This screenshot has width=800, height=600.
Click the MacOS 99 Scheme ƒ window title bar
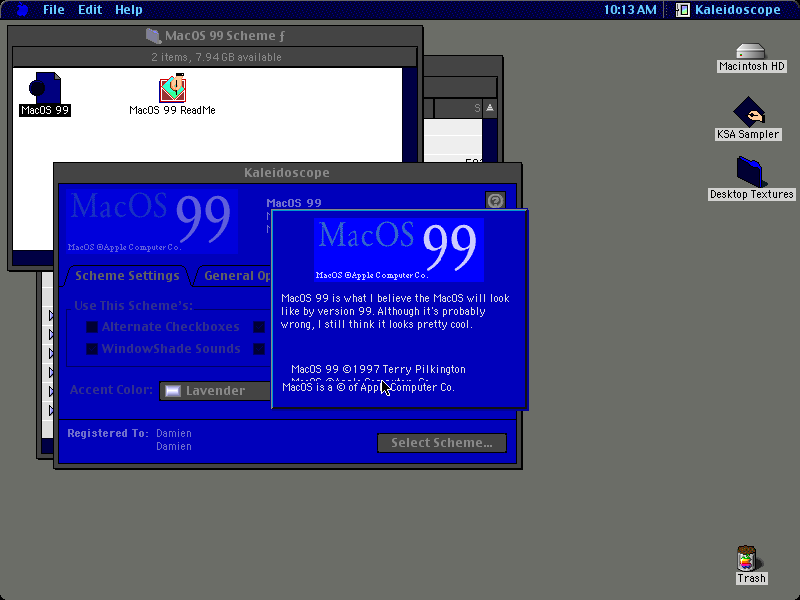pyautogui.click(x=215, y=36)
